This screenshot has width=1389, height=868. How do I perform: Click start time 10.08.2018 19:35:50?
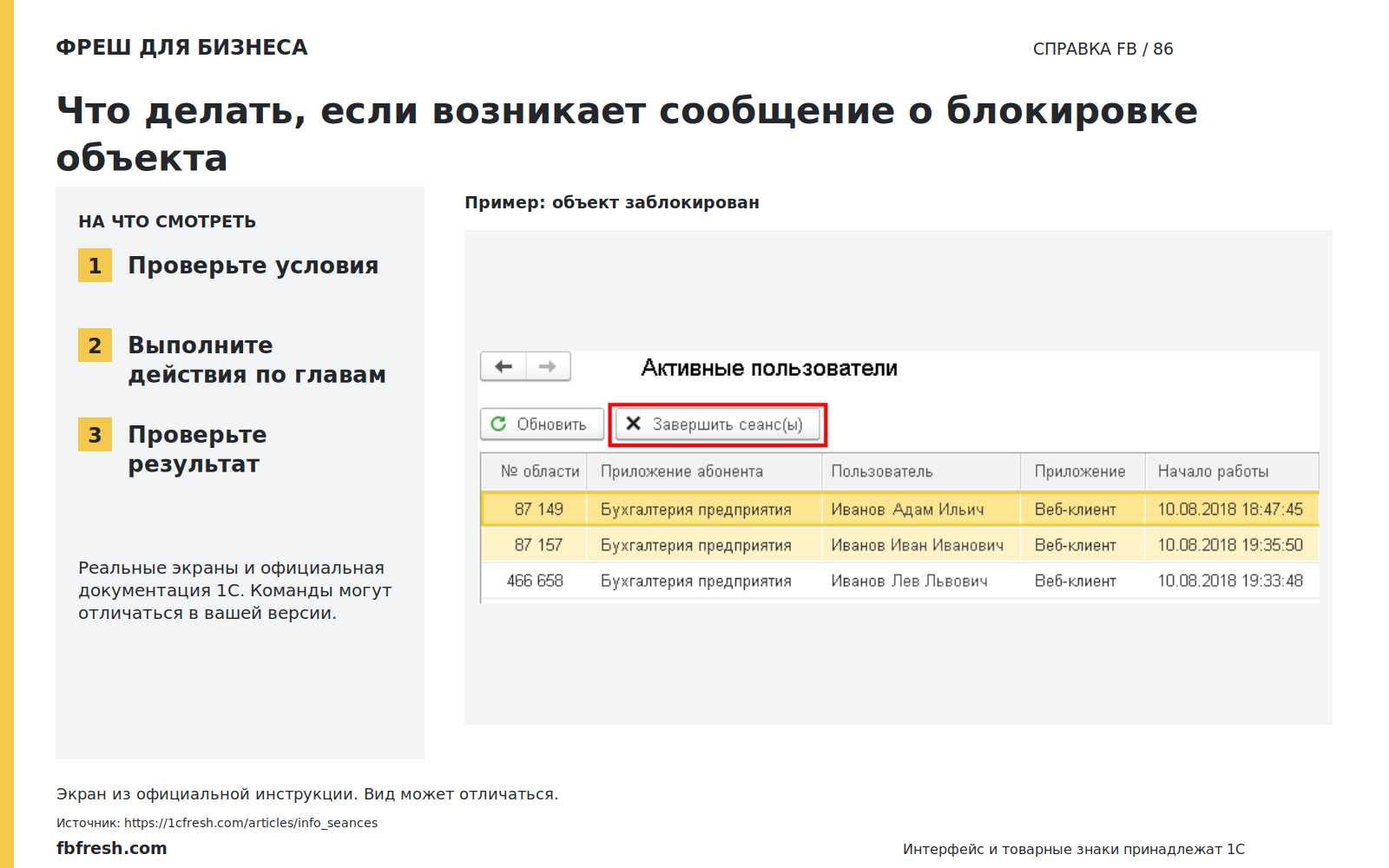tap(1230, 545)
